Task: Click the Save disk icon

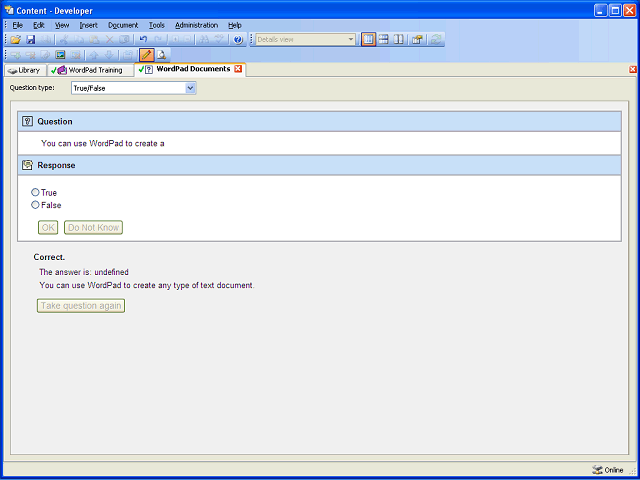Action: point(31,40)
